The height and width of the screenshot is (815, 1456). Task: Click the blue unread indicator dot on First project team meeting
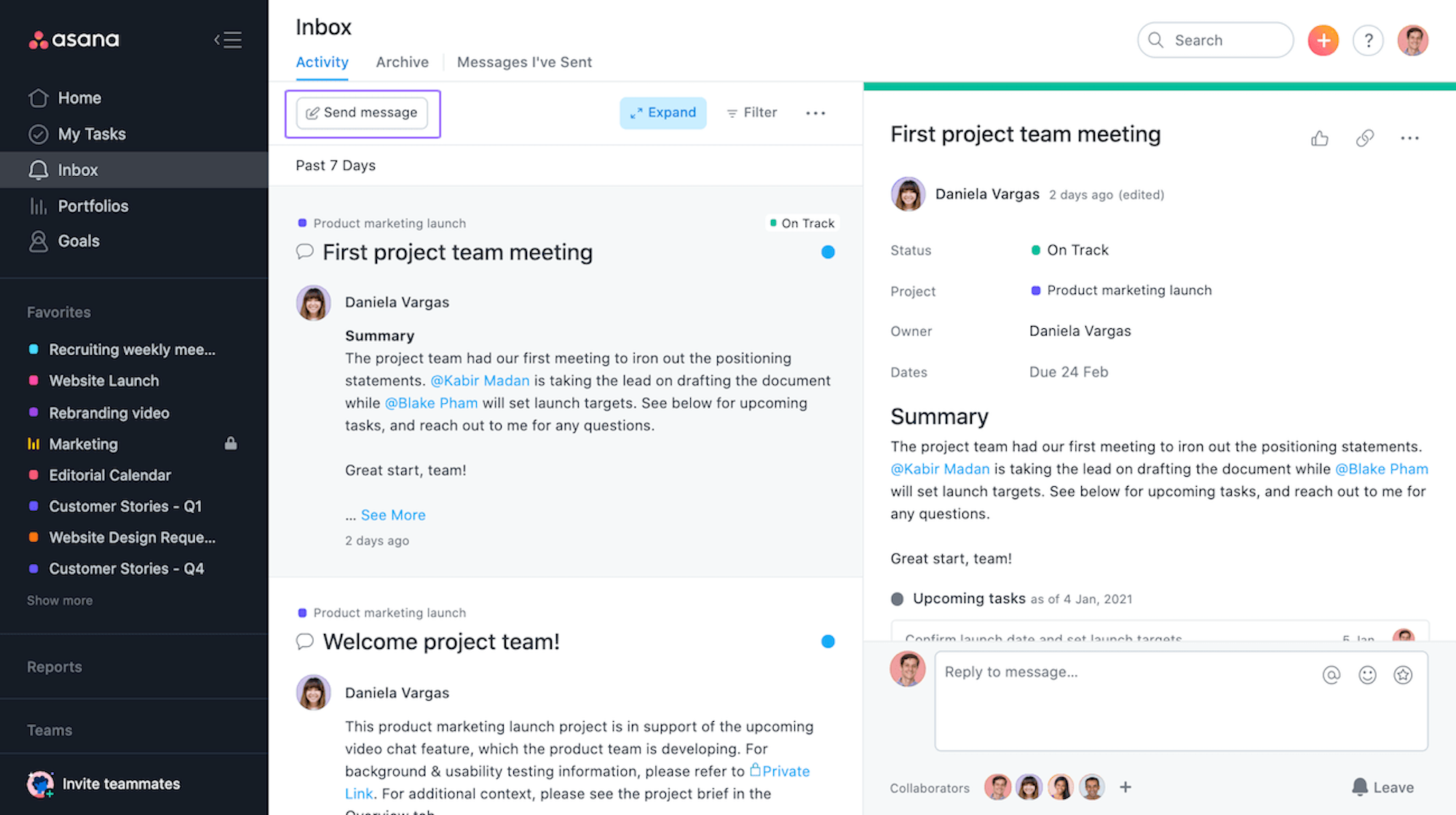[828, 252]
